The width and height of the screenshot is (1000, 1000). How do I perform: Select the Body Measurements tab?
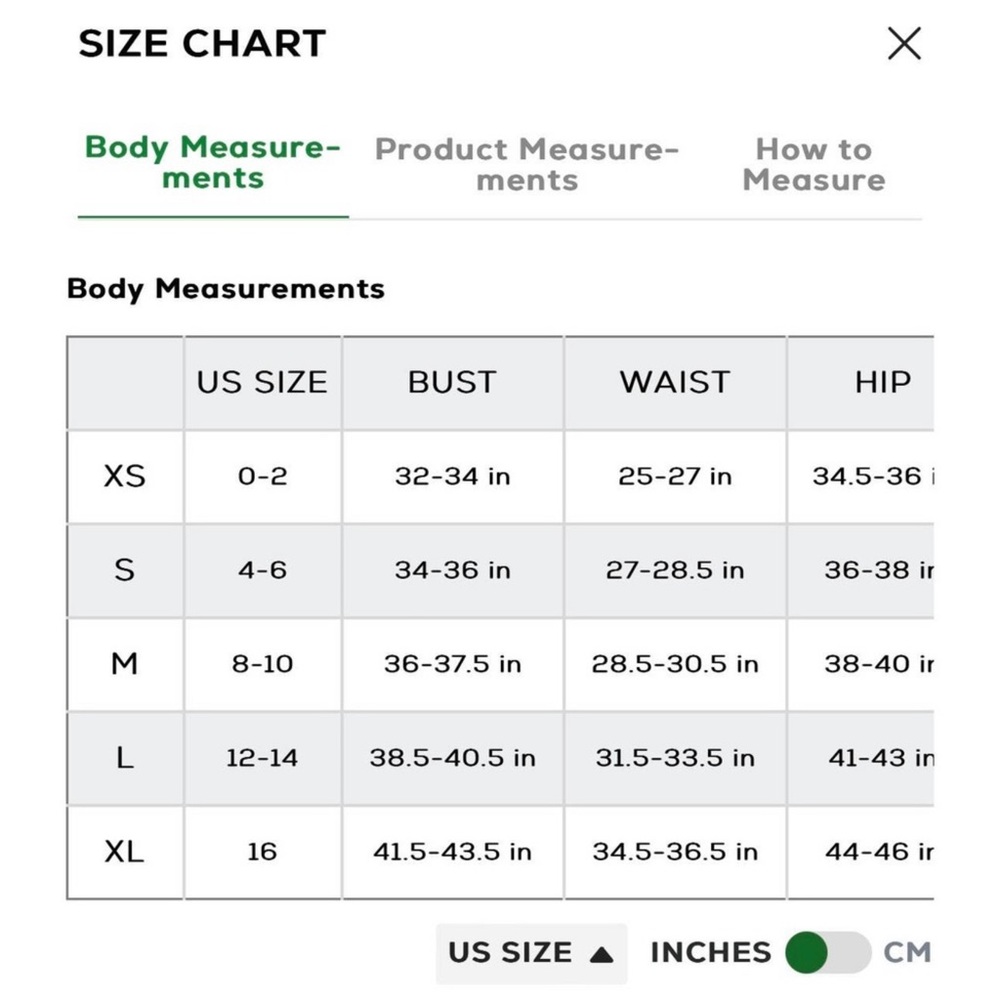(213, 163)
